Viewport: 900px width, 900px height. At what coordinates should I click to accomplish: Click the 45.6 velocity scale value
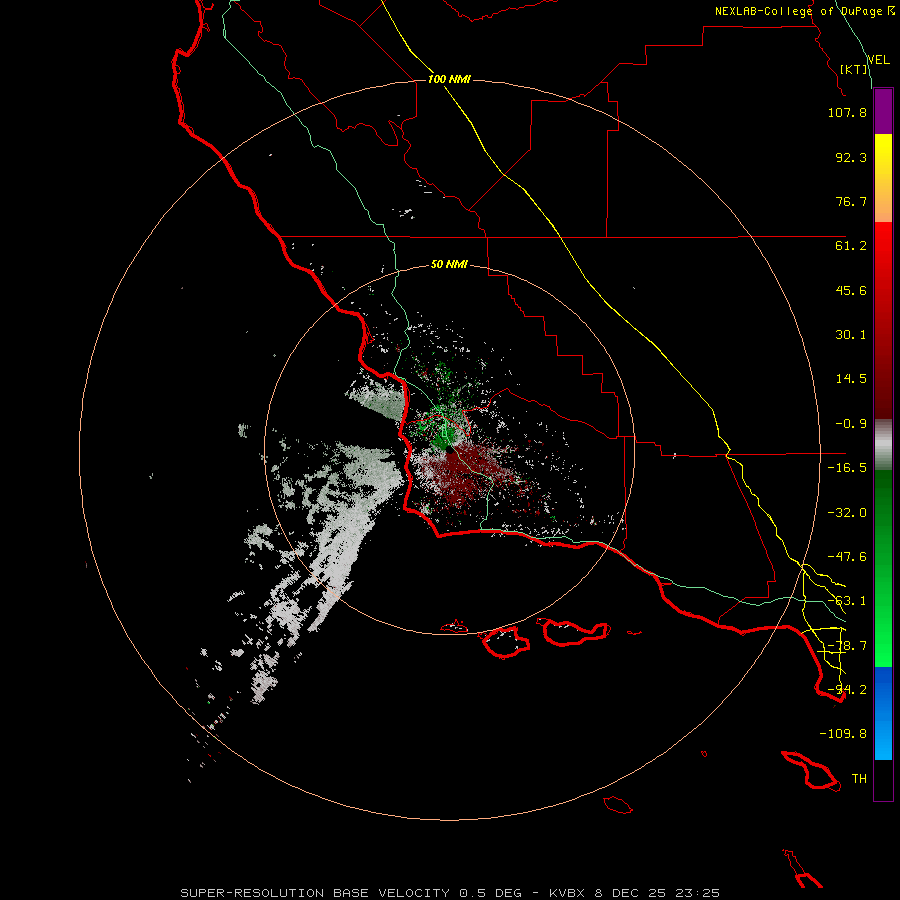(x=851, y=290)
